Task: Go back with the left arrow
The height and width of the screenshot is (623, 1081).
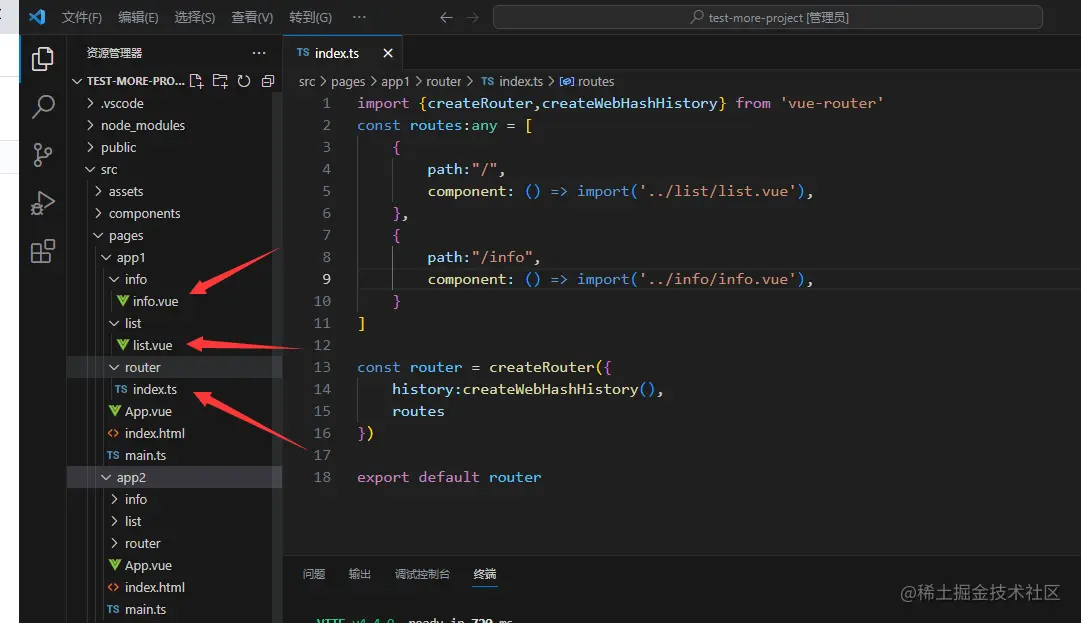Action: (446, 18)
